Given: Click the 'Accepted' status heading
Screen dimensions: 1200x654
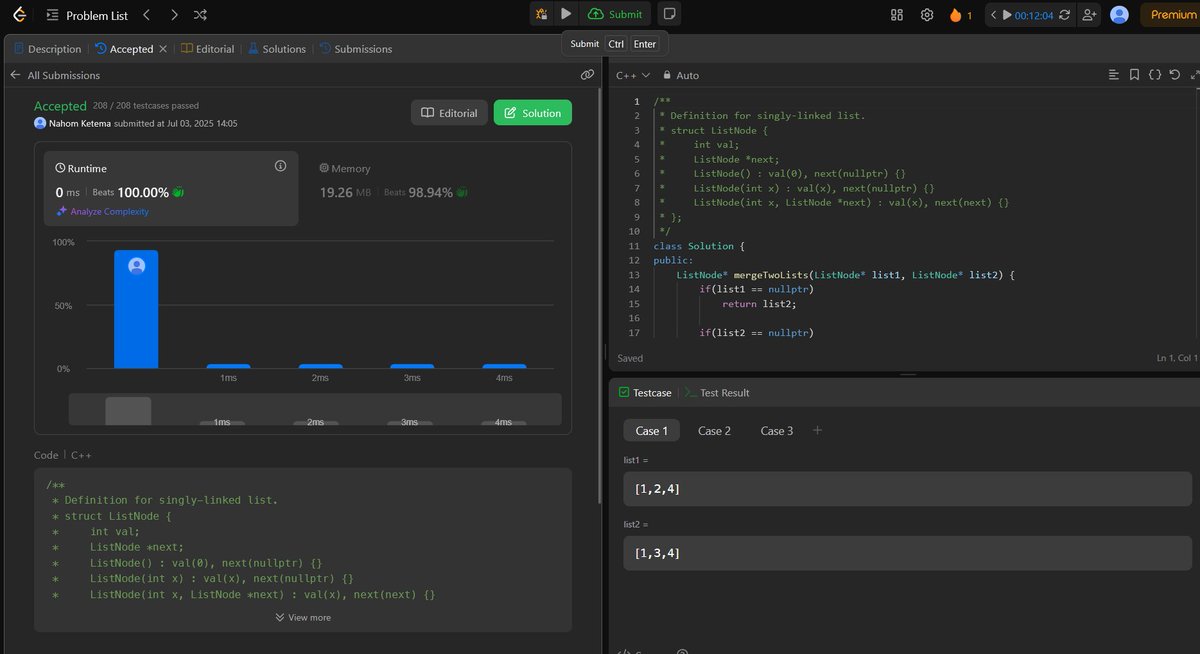Looking at the screenshot, I should tap(60, 106).
